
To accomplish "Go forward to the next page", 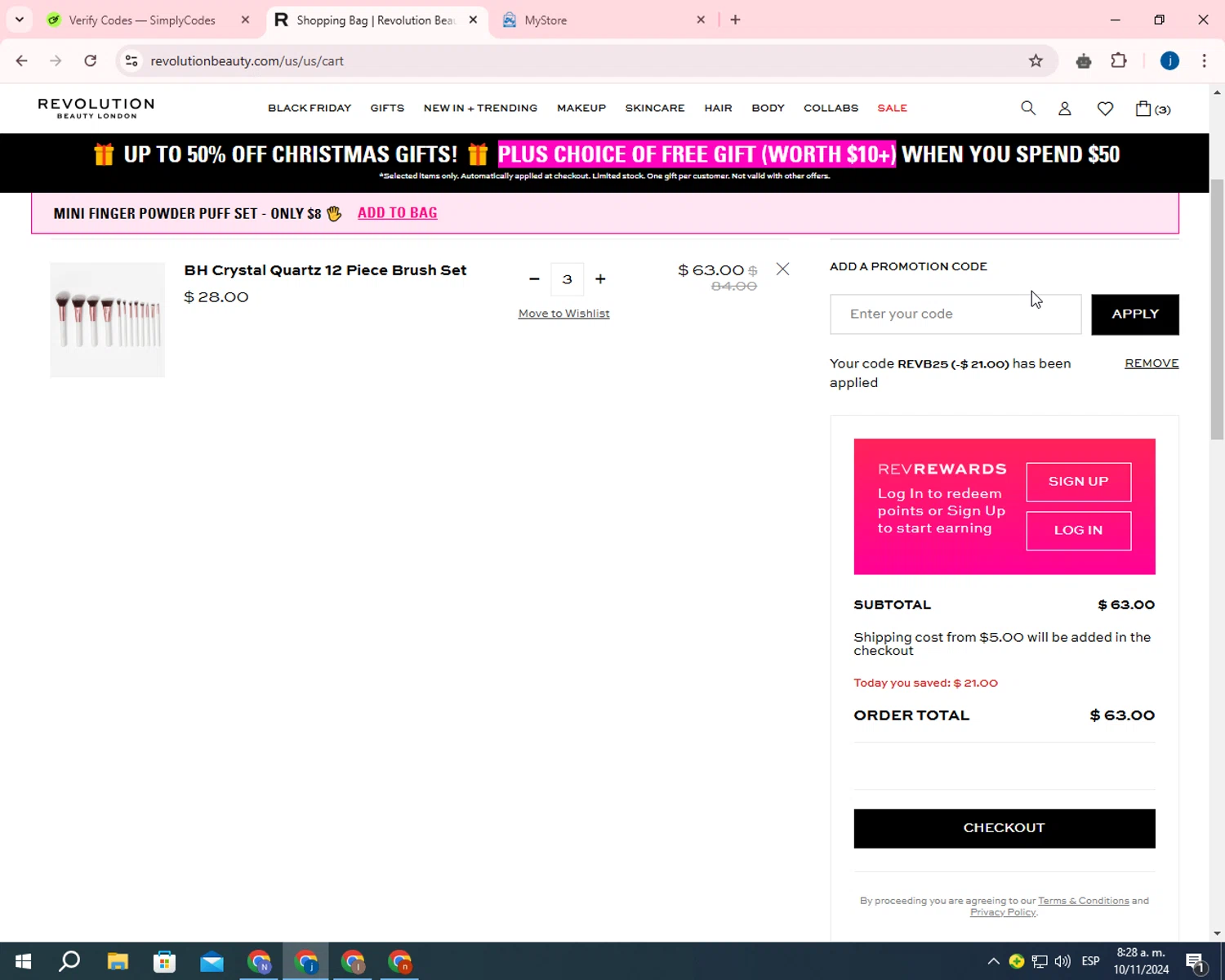I will coord(56,60).
